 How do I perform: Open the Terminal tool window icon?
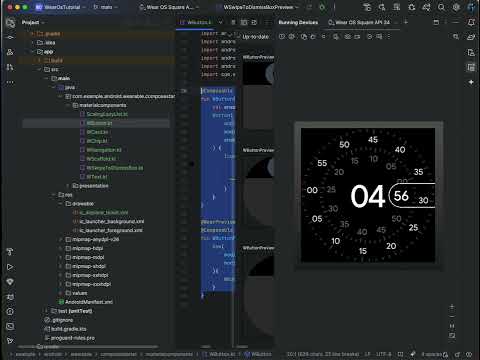[x=10, y=326]
